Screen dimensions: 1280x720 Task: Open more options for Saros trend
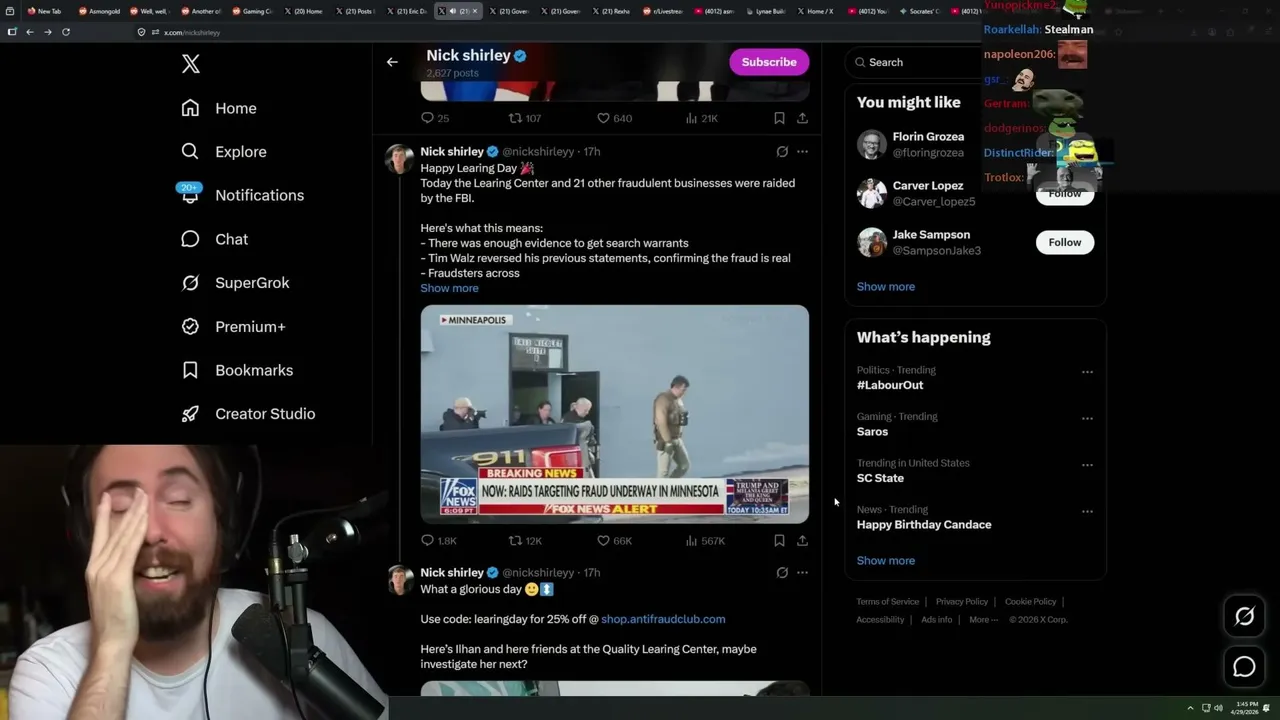1087,418
